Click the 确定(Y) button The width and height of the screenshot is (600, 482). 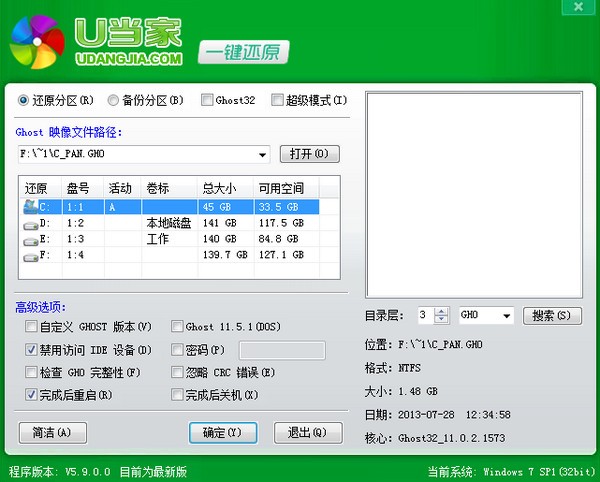click(x=223, y=433)
